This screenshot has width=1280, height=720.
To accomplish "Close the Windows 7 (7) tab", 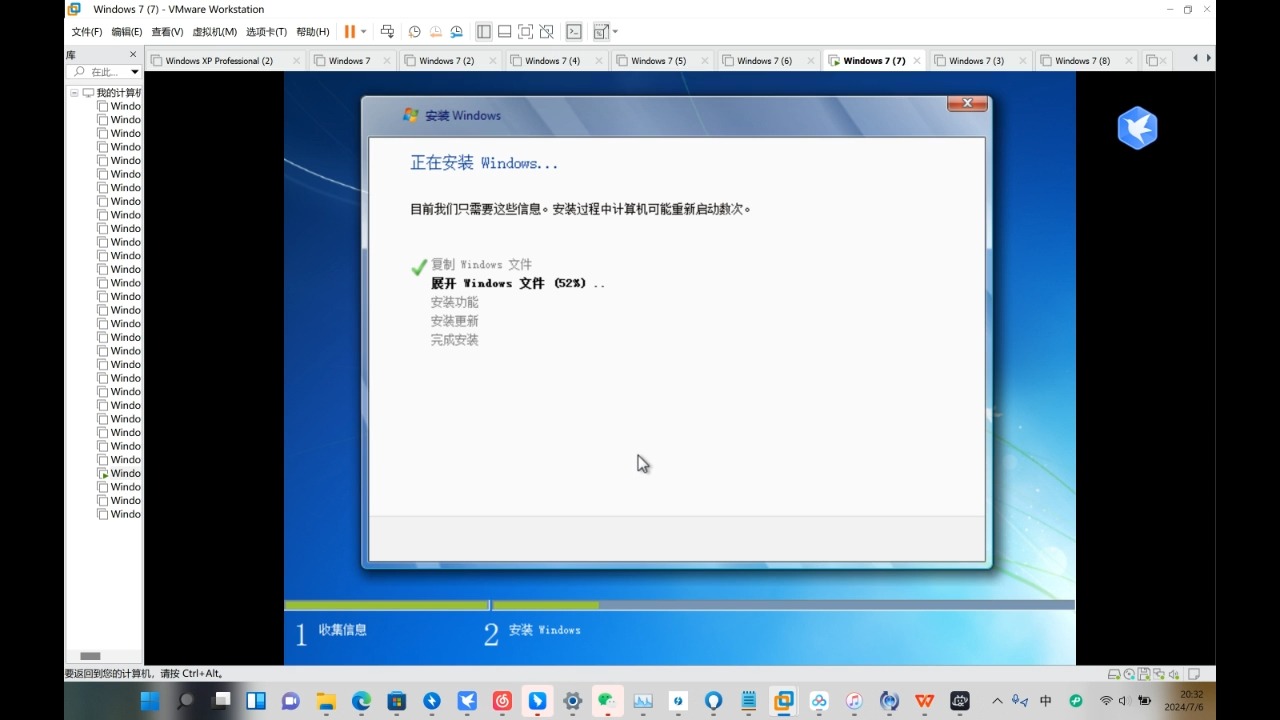I will tap(918, 61).
